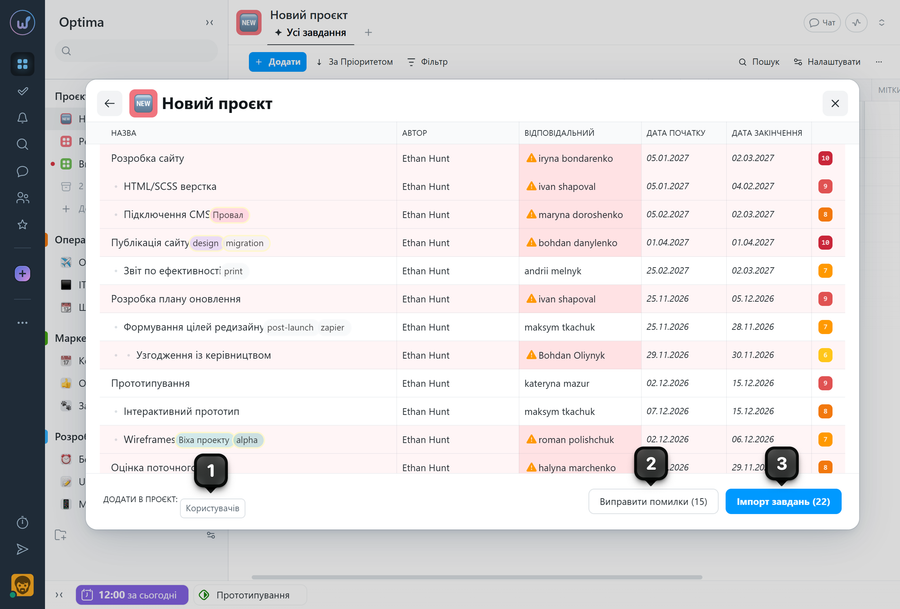Open the three-dots more menu in sidebar
This screenshot has height=609, width=900.
(22, 323)
